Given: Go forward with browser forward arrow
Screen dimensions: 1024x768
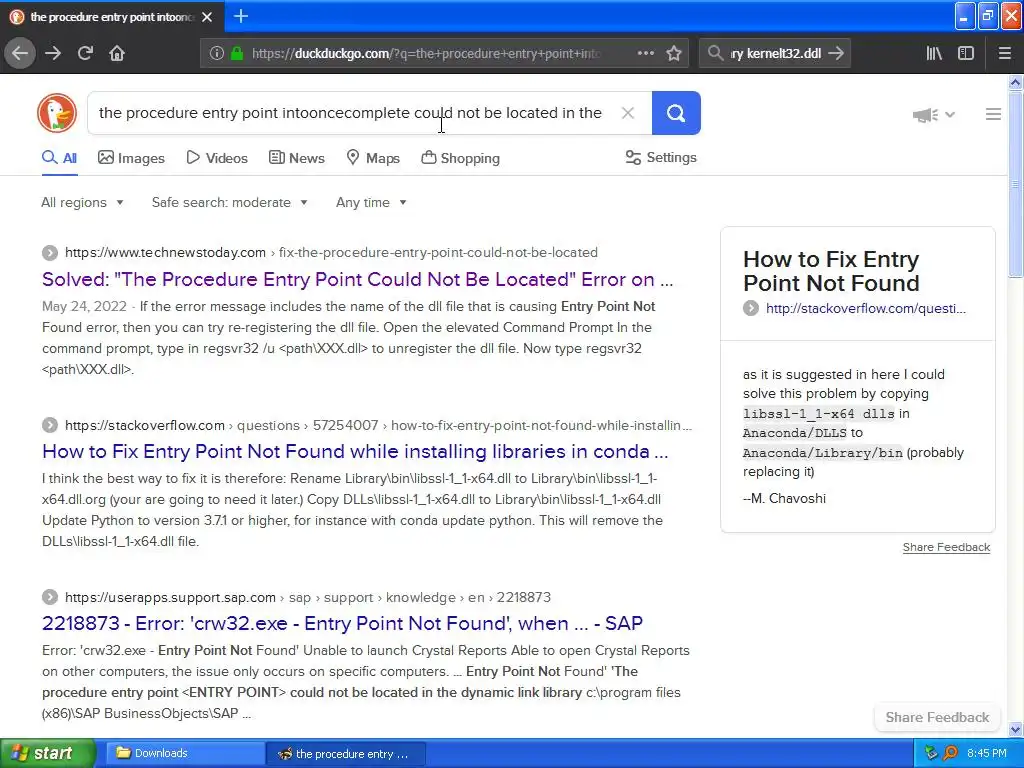Looking at the screenshot, I should (53, 54).
